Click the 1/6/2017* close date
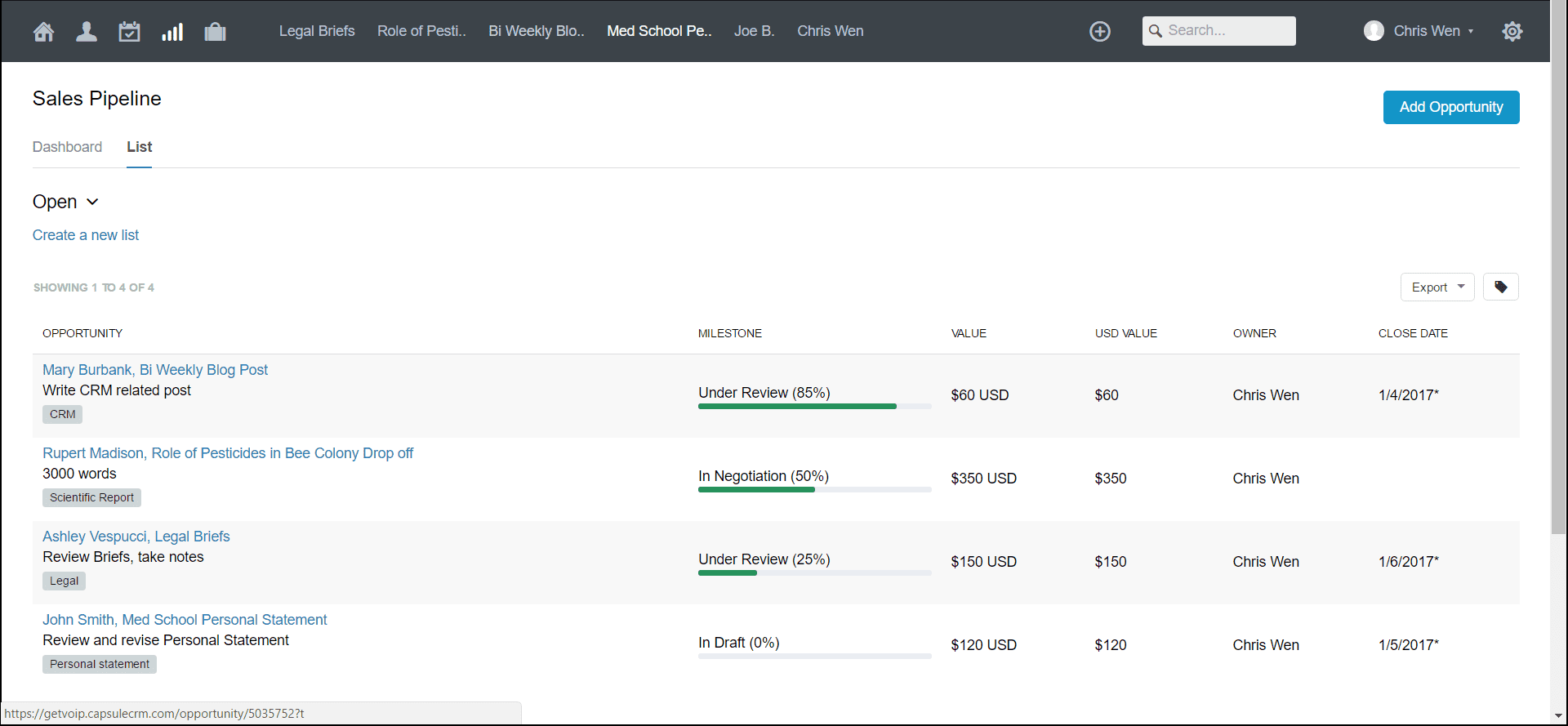 [x=1409, y=562]
